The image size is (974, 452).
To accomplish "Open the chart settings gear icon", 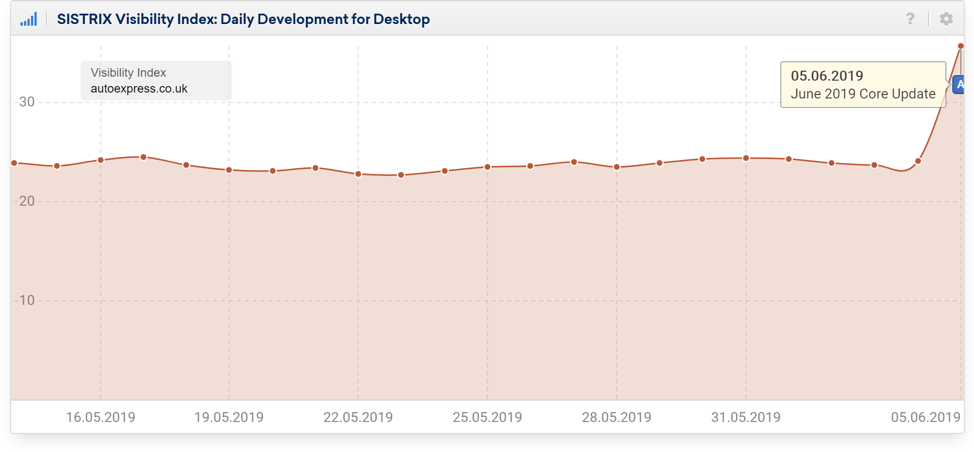I will [946, 19].
